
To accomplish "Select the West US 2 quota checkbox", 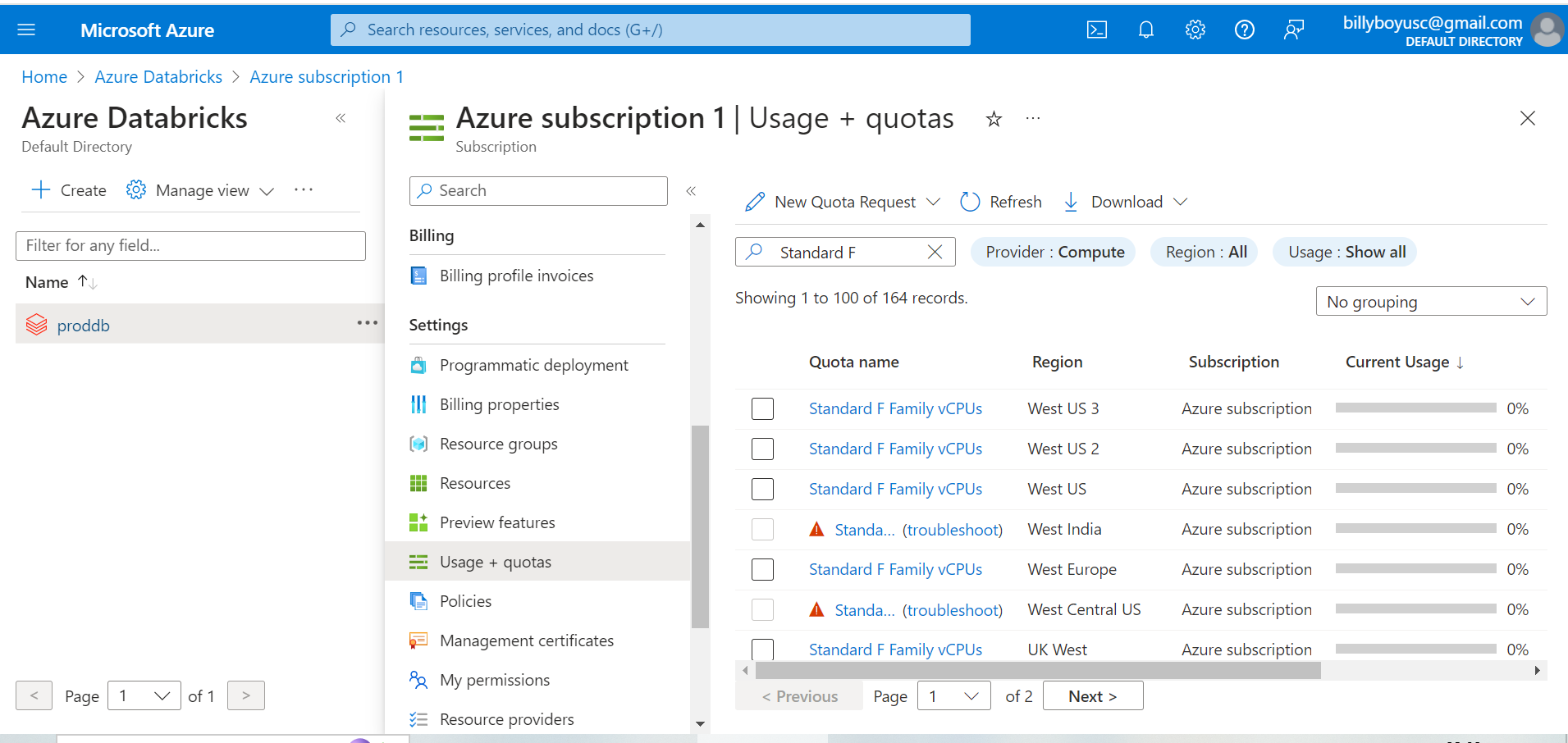I will coord(763,449).
